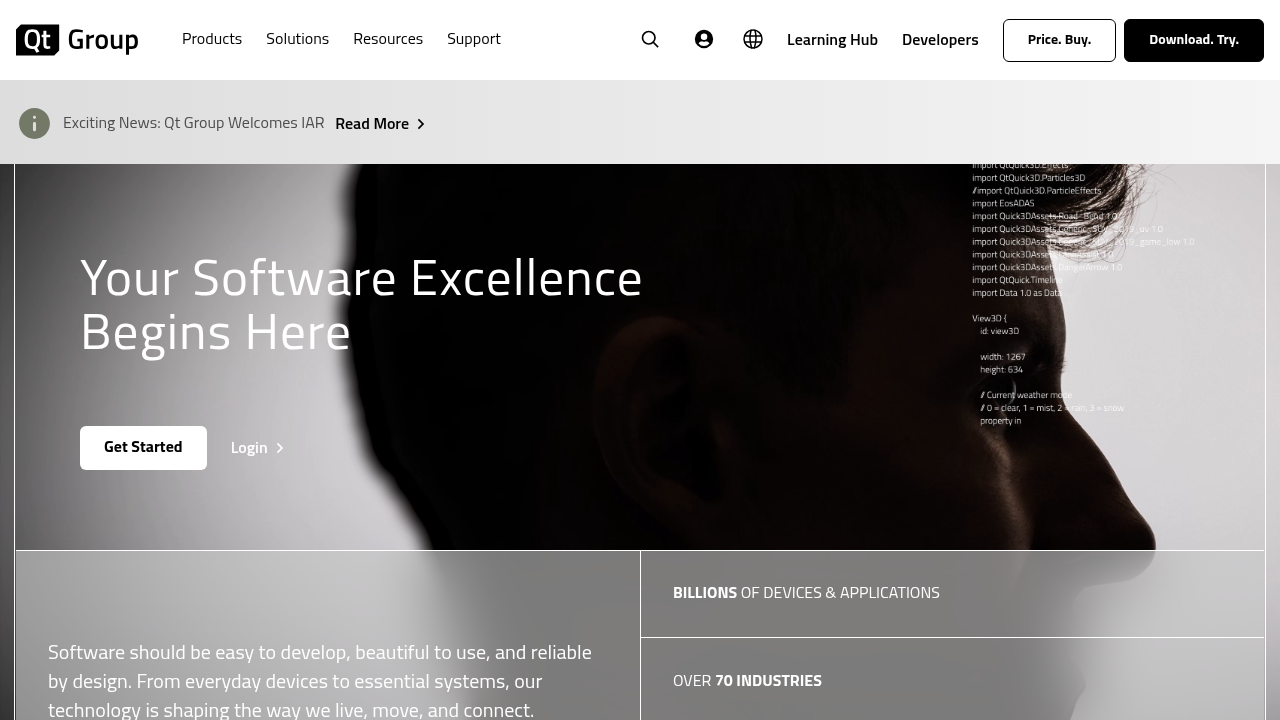Image resolution: width=1280 pixels, height=720 pixels.
Task: Click the chevron next to Read More
Action: coord(420,124)
